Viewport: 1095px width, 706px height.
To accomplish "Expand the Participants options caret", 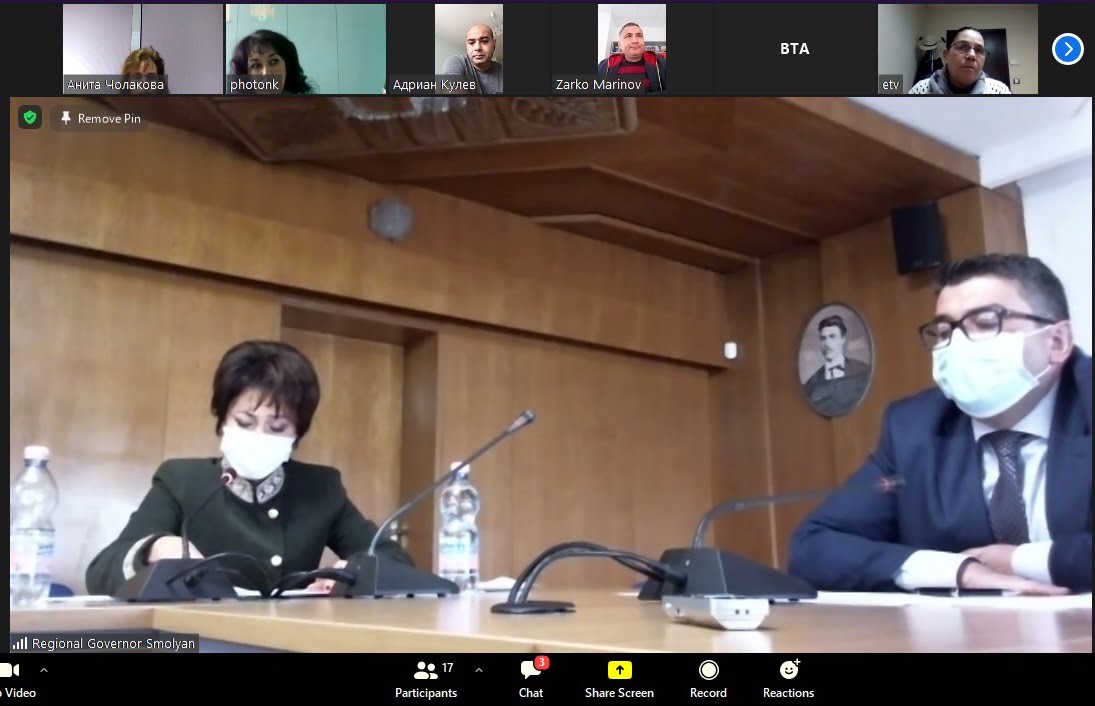I will tap(479, 670).
